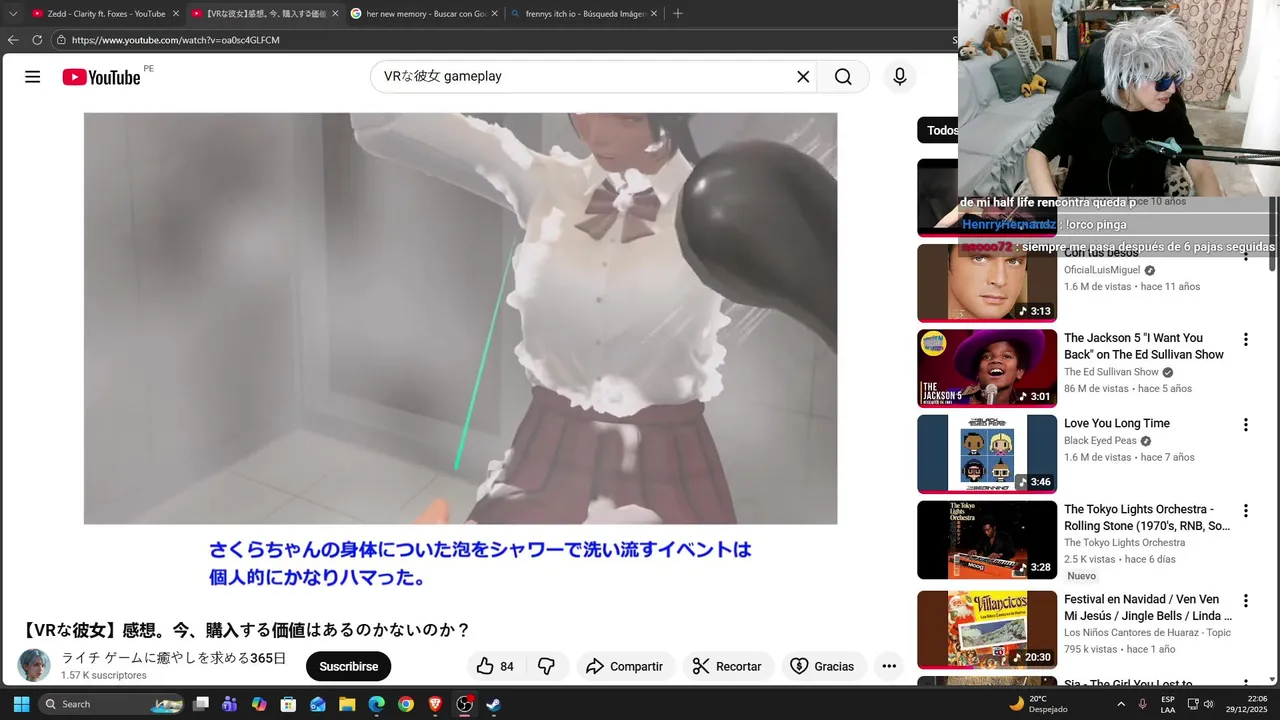
Task: Open a new browser tab with the plus
Action: click(678, 14)
